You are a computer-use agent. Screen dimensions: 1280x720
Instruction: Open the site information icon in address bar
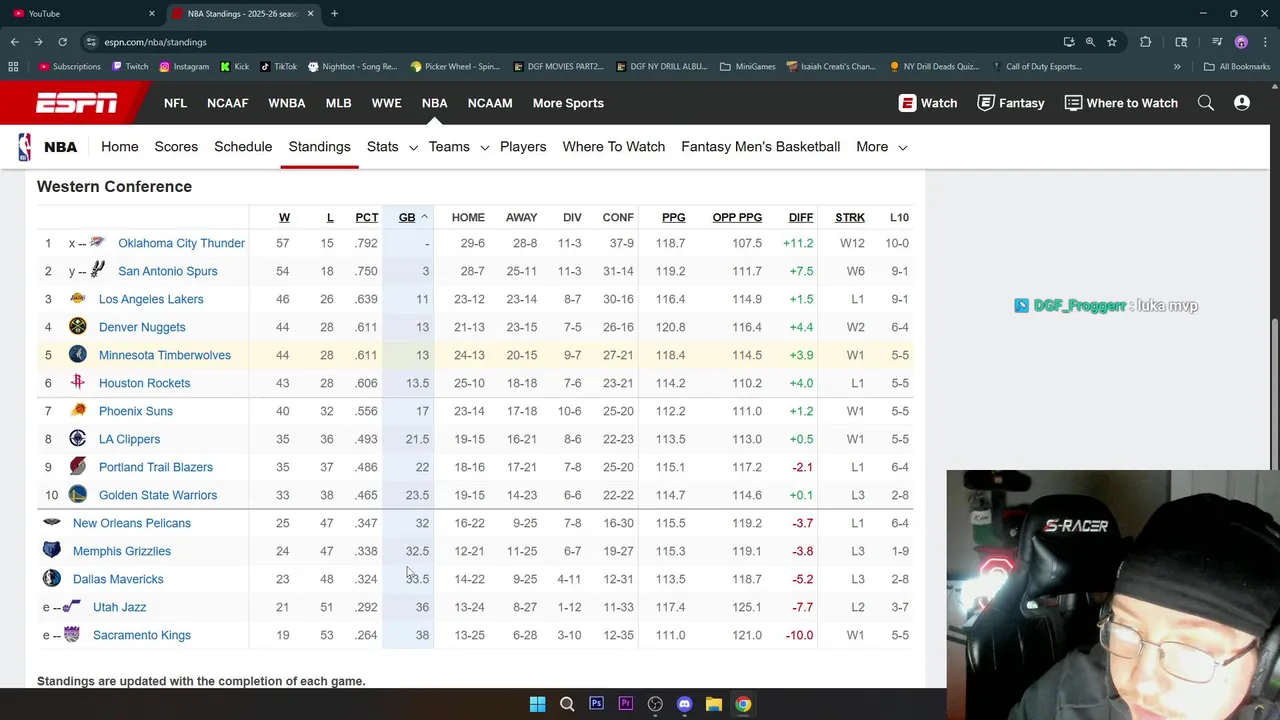pos(91,42)
